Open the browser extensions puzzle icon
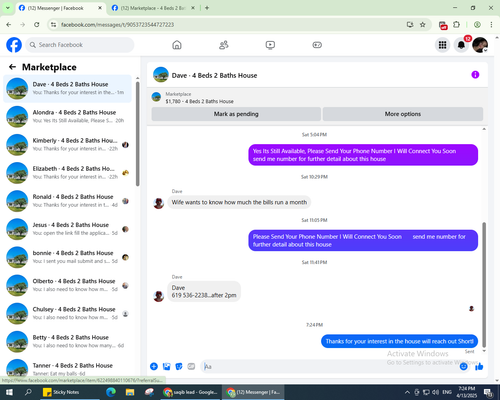 tap(457, 25)
